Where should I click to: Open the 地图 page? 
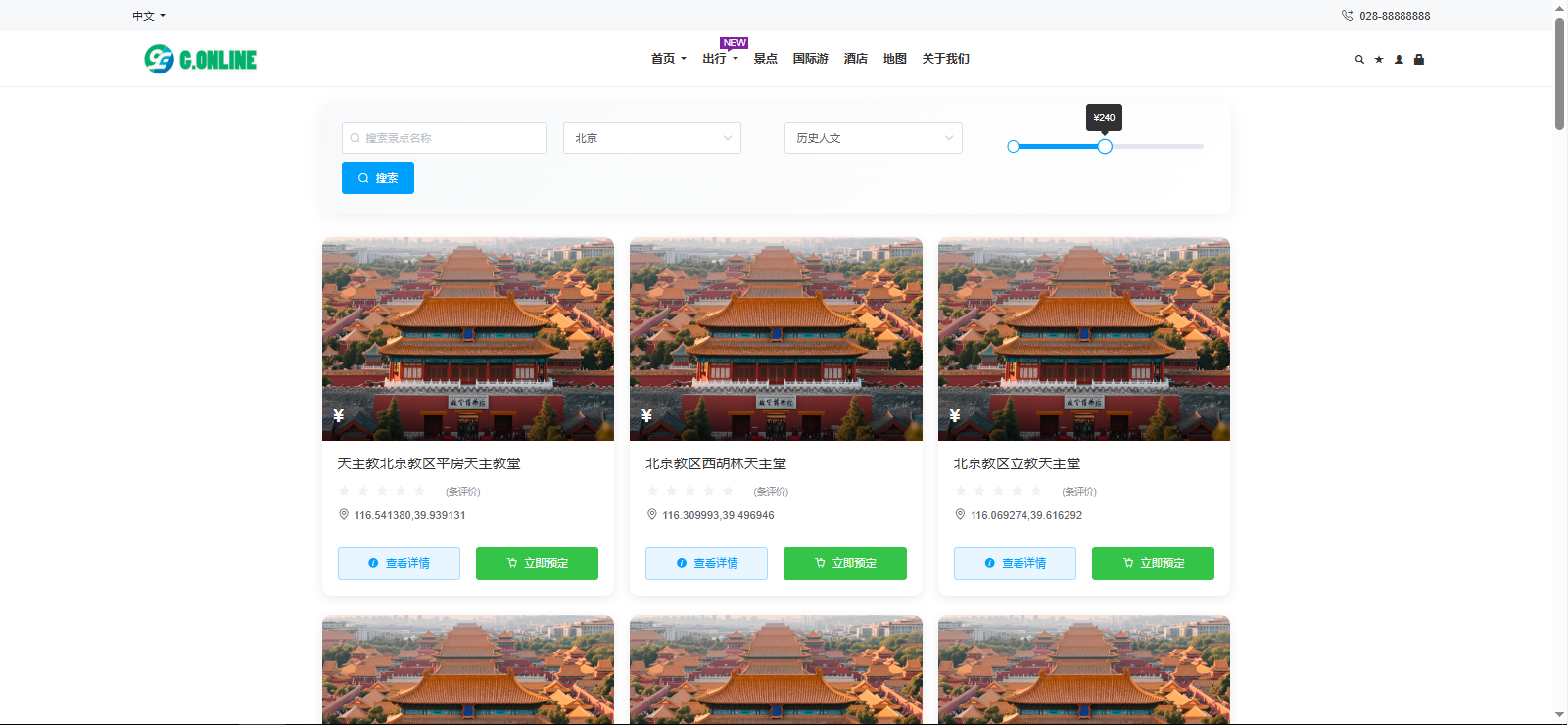[895, 59]
